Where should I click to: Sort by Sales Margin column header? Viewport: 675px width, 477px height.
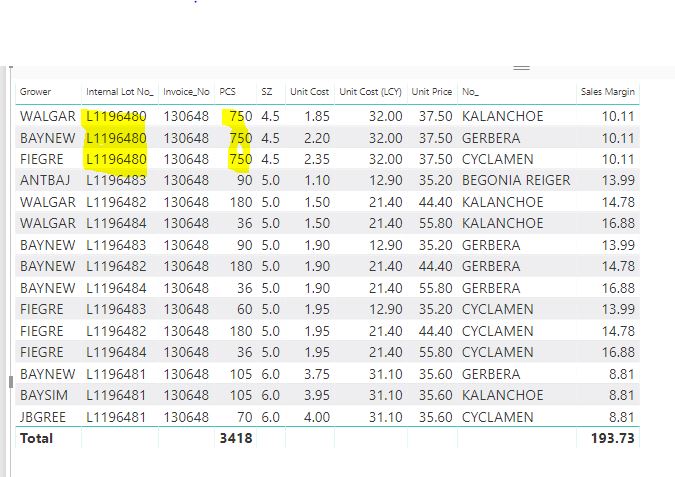(607, 92)
